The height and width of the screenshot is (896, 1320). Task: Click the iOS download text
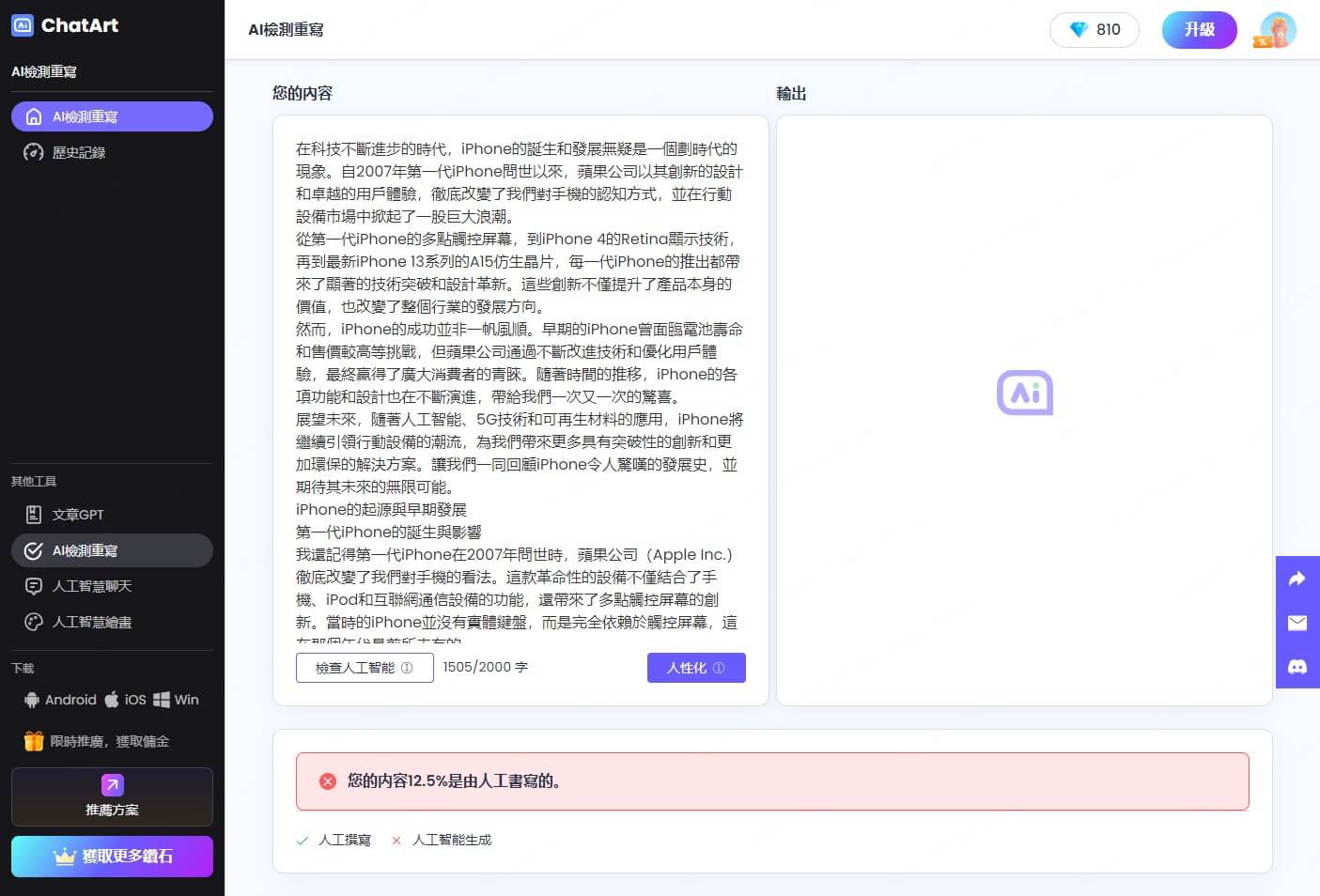point(135,700)
